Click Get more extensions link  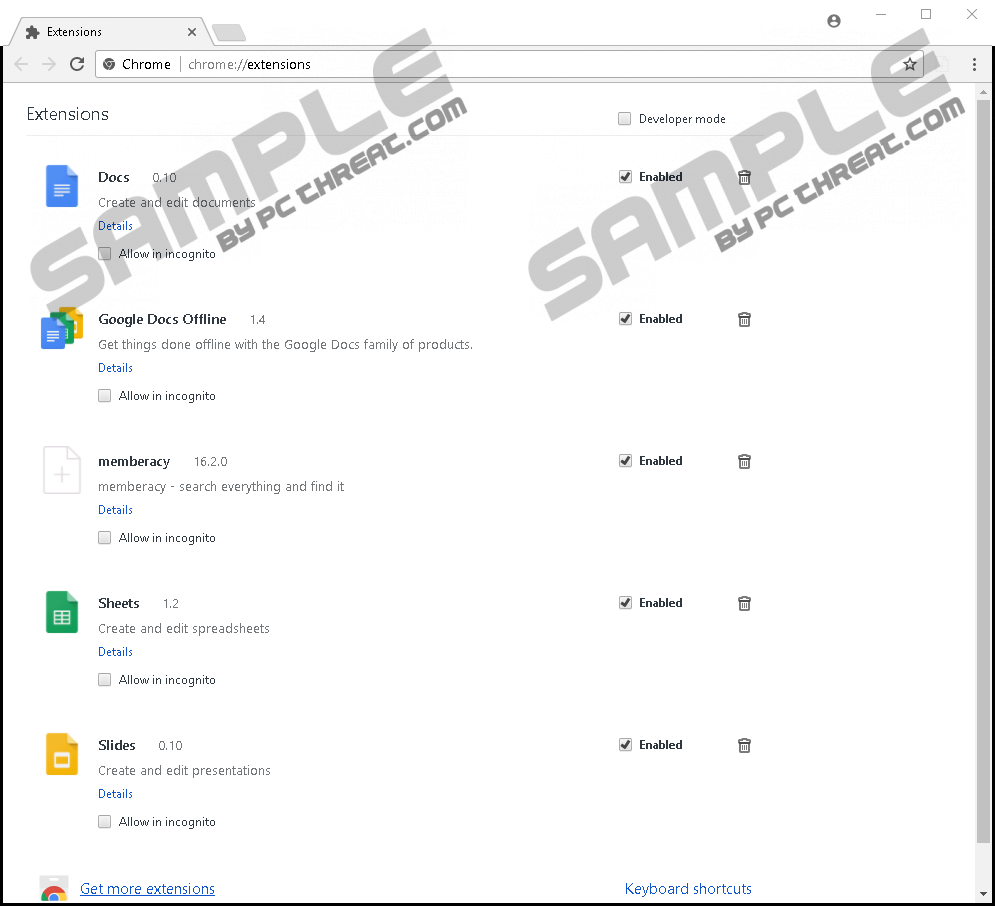point(147,889)
